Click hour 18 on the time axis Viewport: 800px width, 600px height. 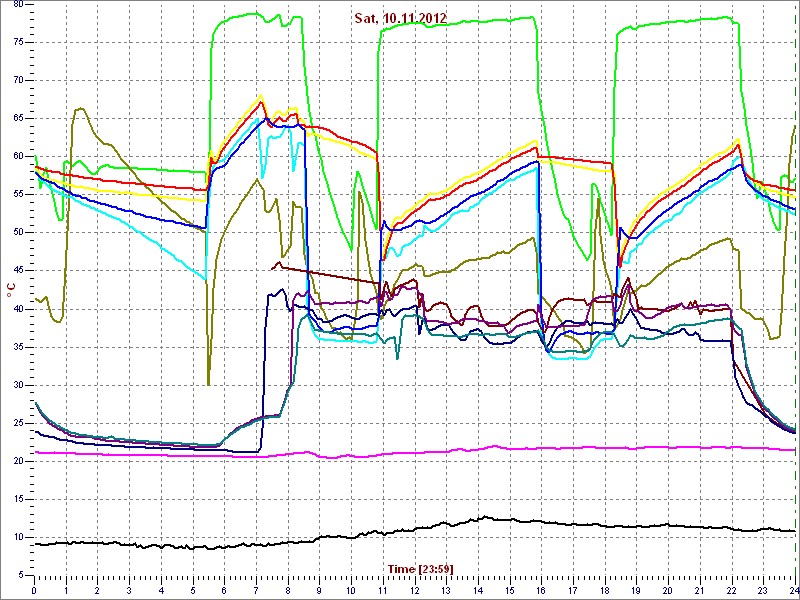pyautogui.click(x=605, y=589)
